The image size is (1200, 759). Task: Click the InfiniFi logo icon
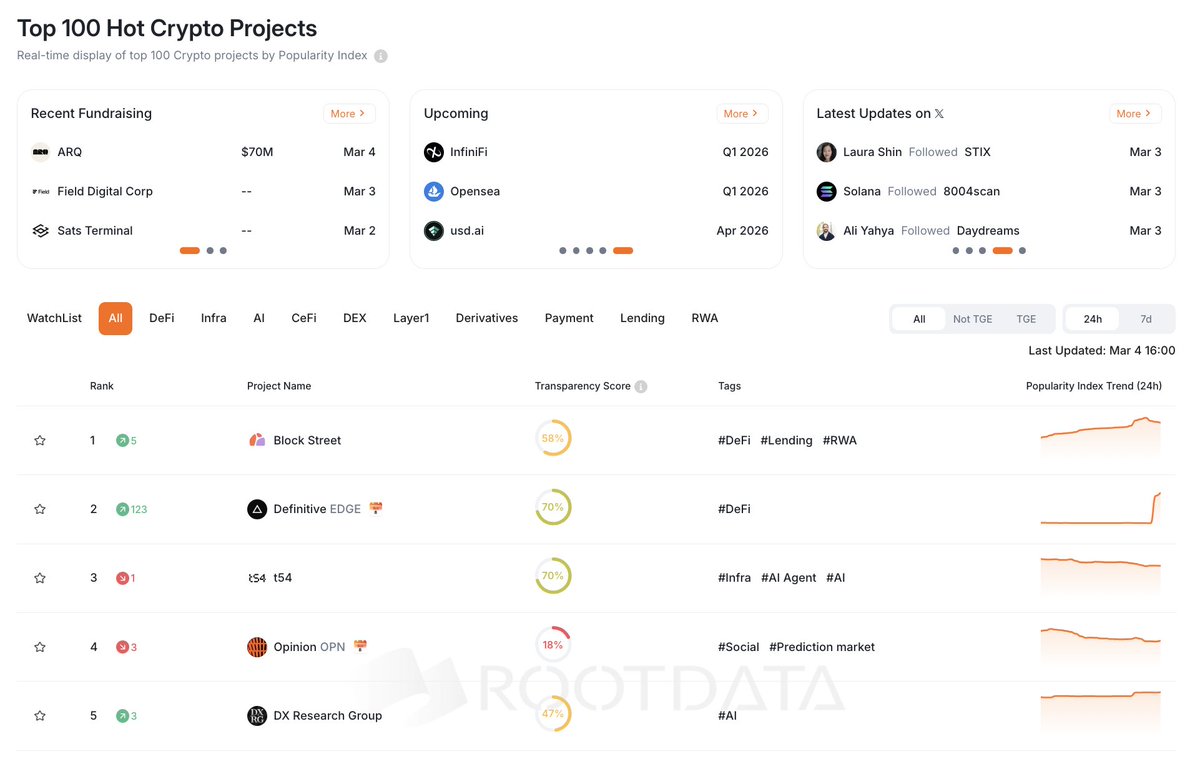click(x=434, y=152)
